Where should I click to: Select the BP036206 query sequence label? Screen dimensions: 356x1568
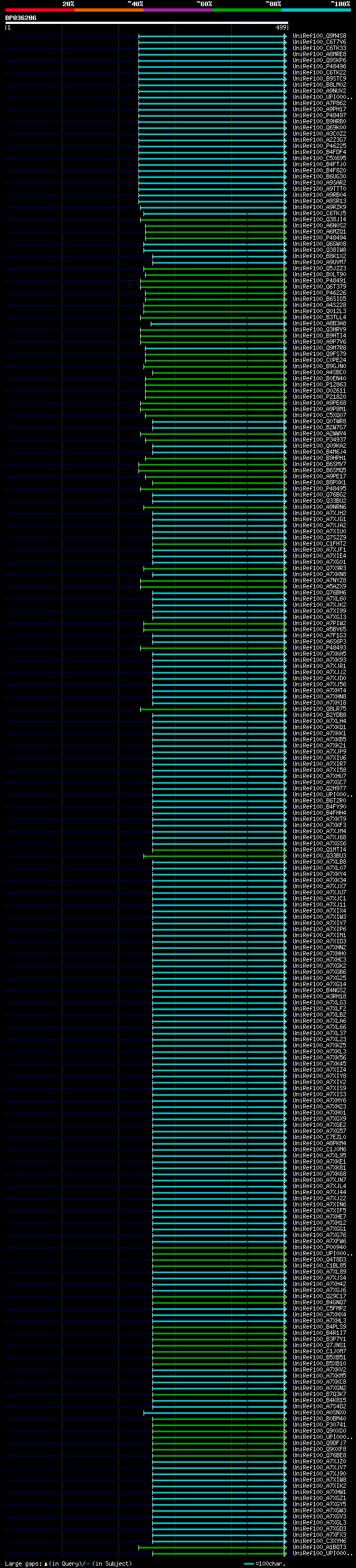(21, 18)
